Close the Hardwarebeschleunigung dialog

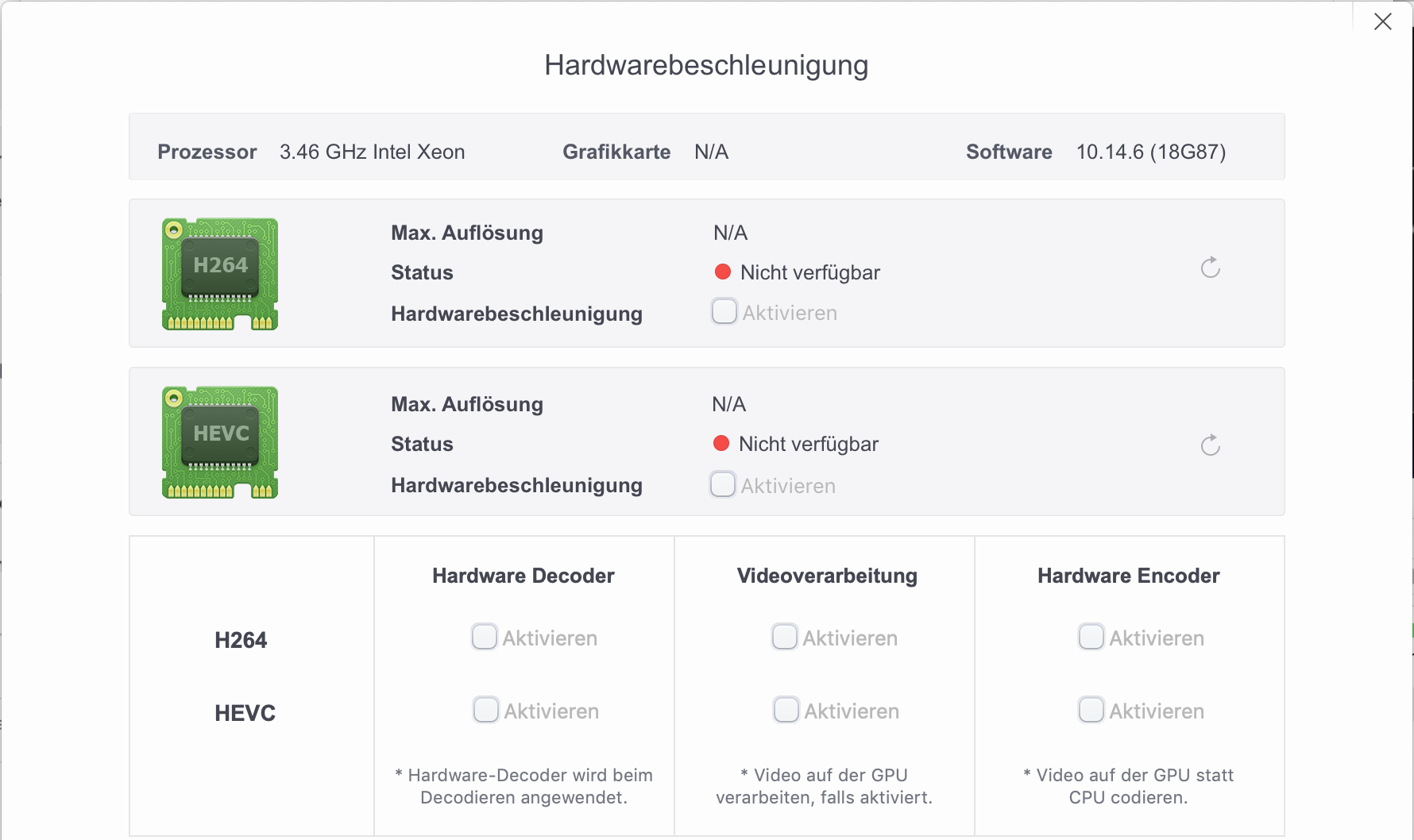tap(1382, 22)
